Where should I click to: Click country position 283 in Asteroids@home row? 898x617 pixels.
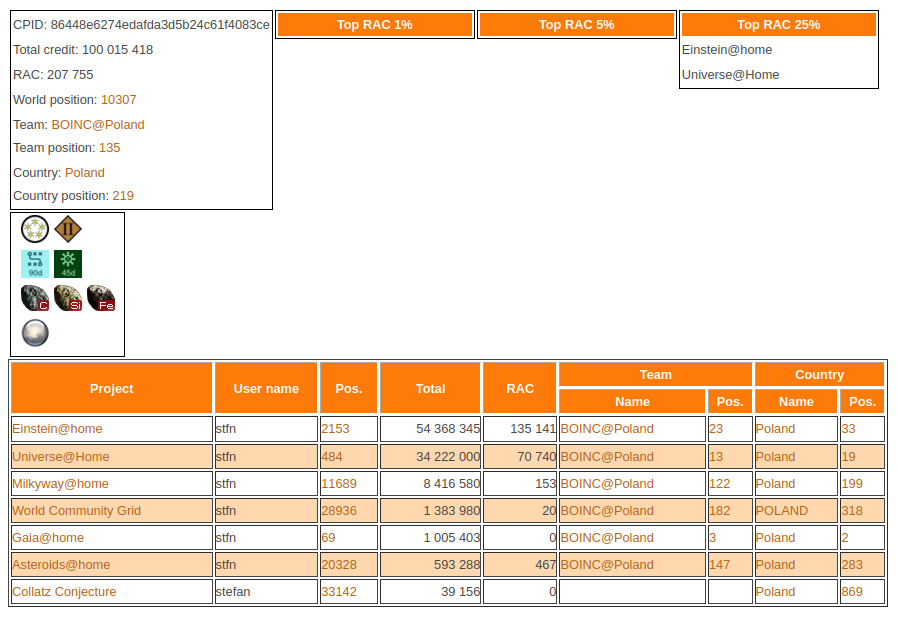[x=852, y=564]
